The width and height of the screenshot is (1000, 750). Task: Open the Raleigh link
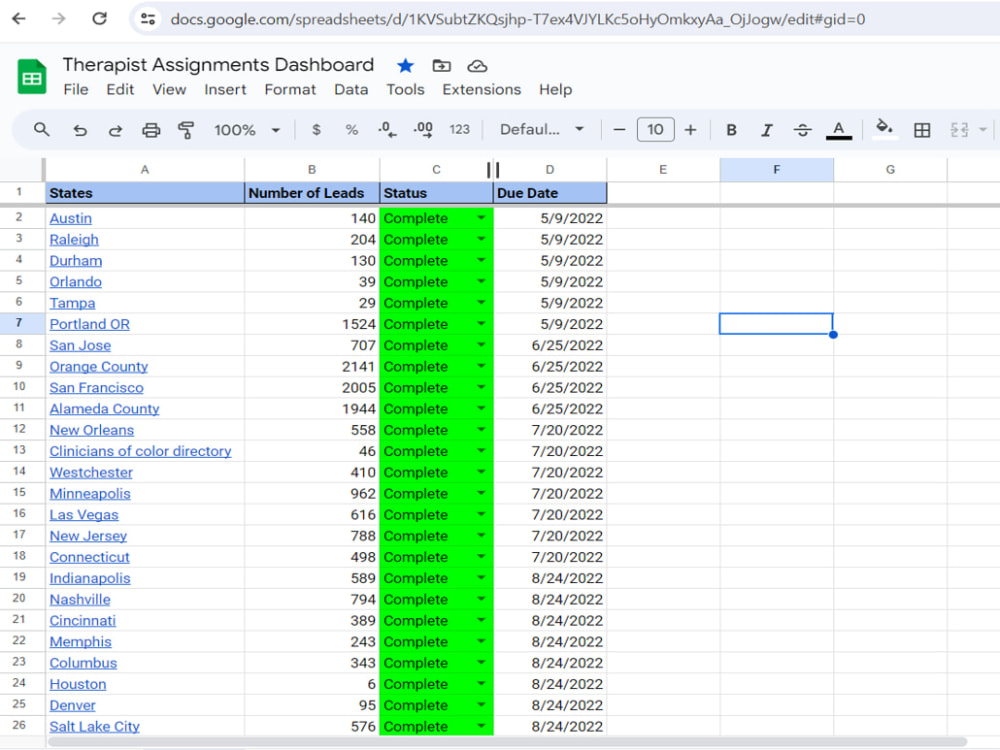tap(74, 240)
